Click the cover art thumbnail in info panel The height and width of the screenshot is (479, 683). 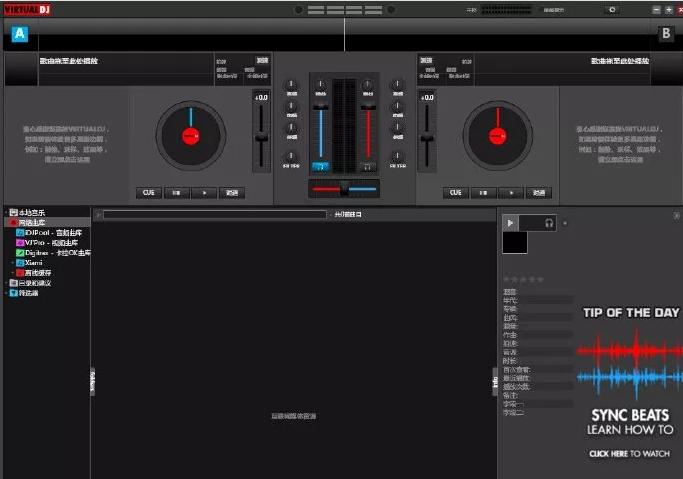click(515, 243)
